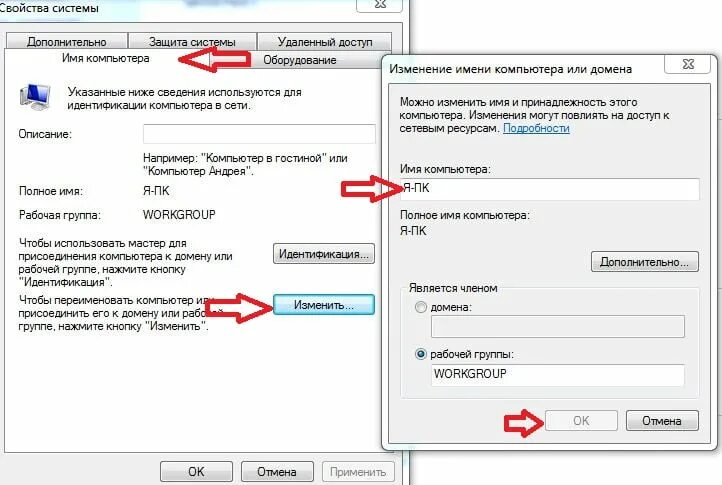Click OK in System Properties window

196,472
